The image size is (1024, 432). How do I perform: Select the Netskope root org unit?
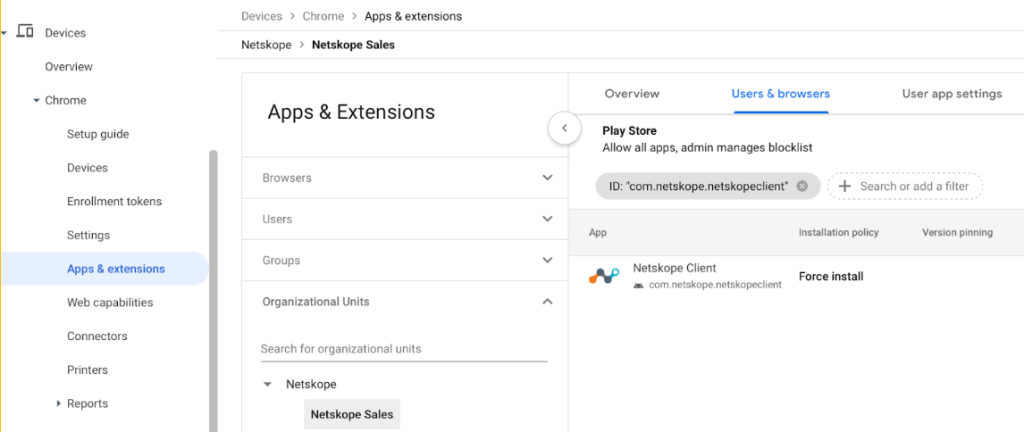tap(311, 384)
